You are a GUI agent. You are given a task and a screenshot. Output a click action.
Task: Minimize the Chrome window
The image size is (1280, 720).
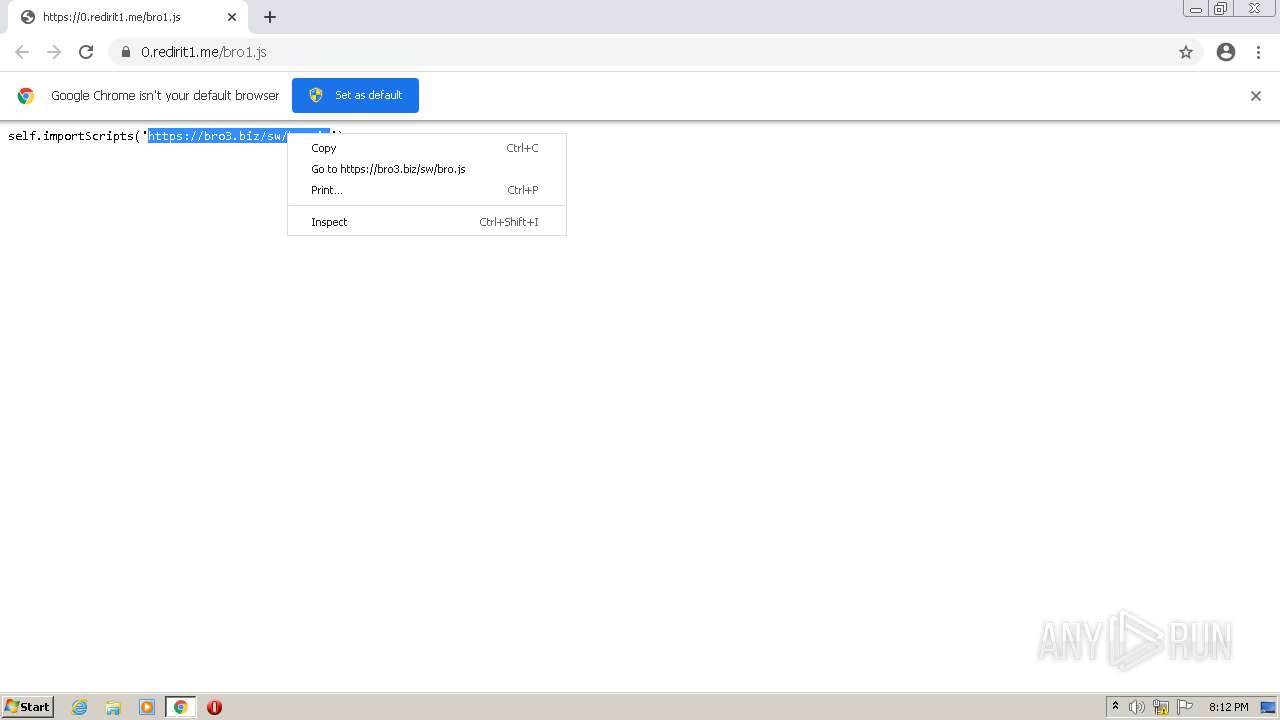tap(1196, 9)
